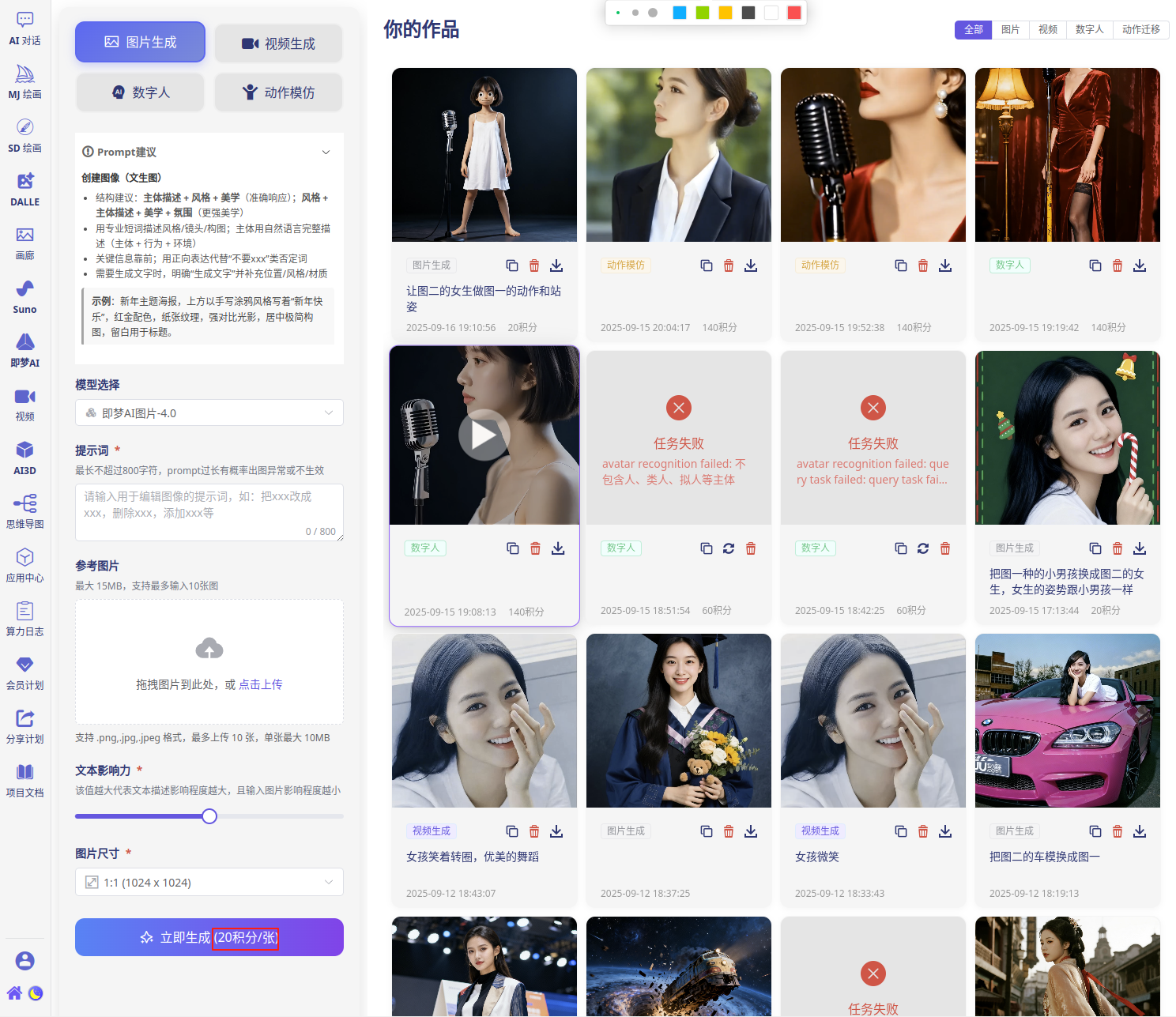
Task: Copy the work dated 2025-09-16 19:10:56
Action: [x=512, y=266]
